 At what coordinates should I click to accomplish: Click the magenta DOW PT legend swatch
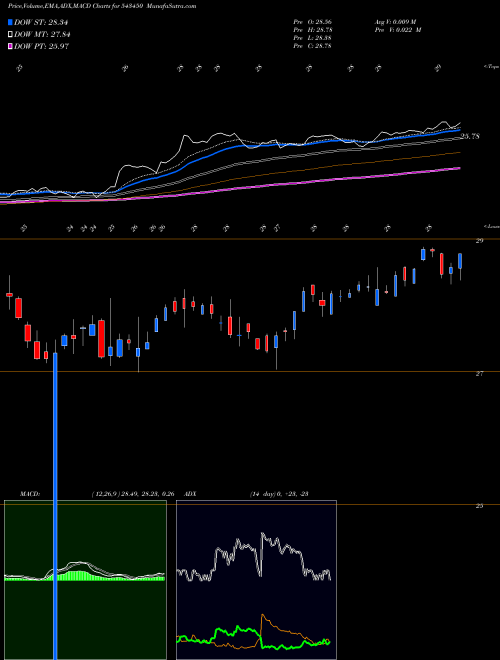coord(11,46)
